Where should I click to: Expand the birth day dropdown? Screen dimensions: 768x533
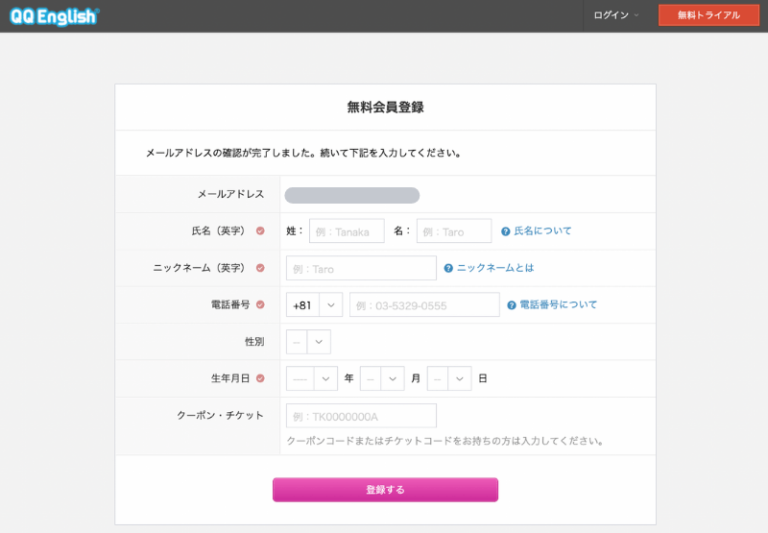coord(449,379)
